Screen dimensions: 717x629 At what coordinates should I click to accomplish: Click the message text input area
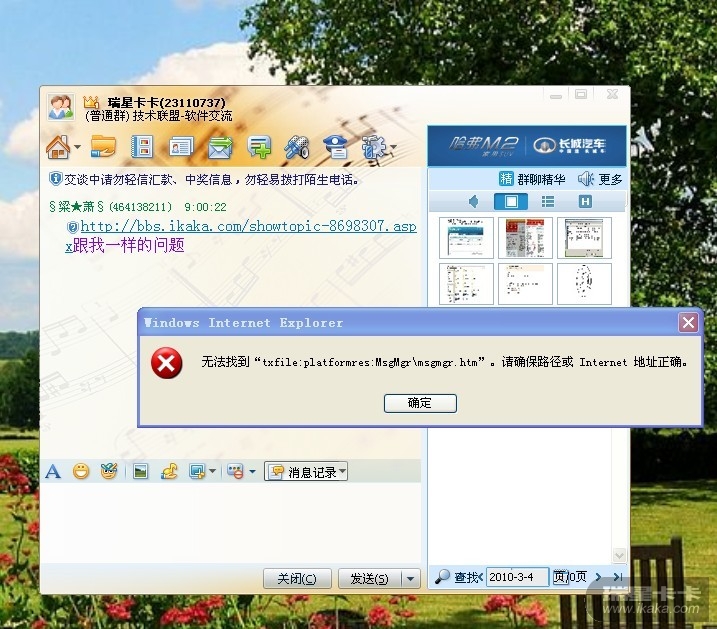230,522
